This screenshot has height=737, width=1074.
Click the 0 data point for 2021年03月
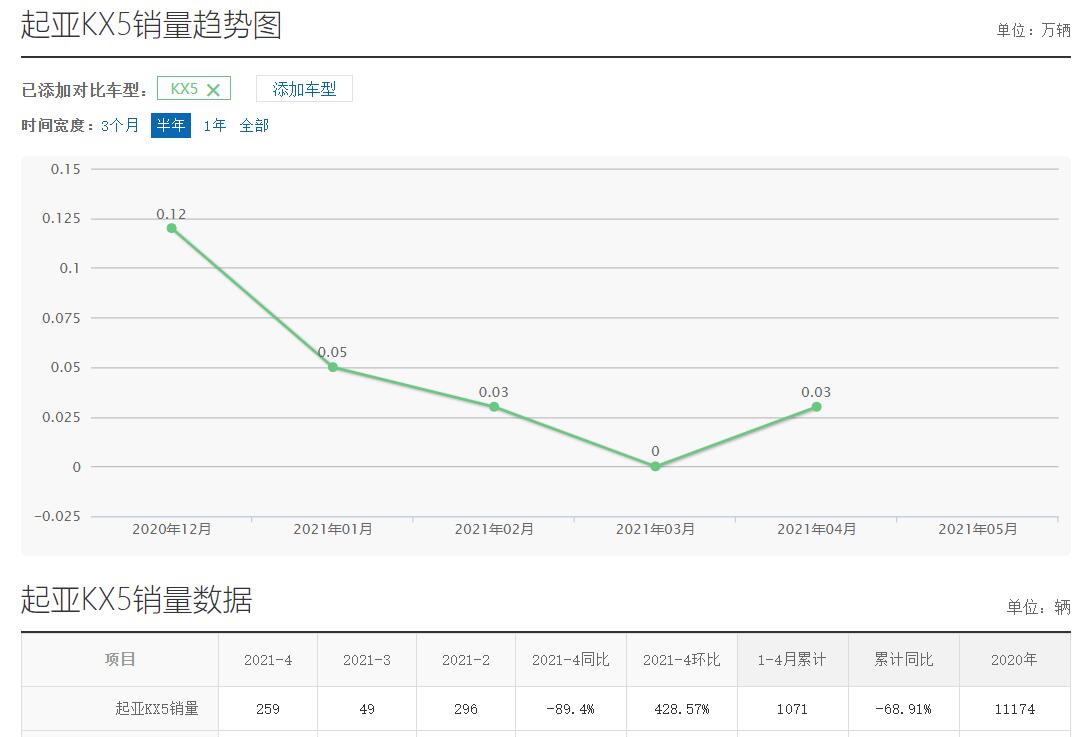[655, 466]
